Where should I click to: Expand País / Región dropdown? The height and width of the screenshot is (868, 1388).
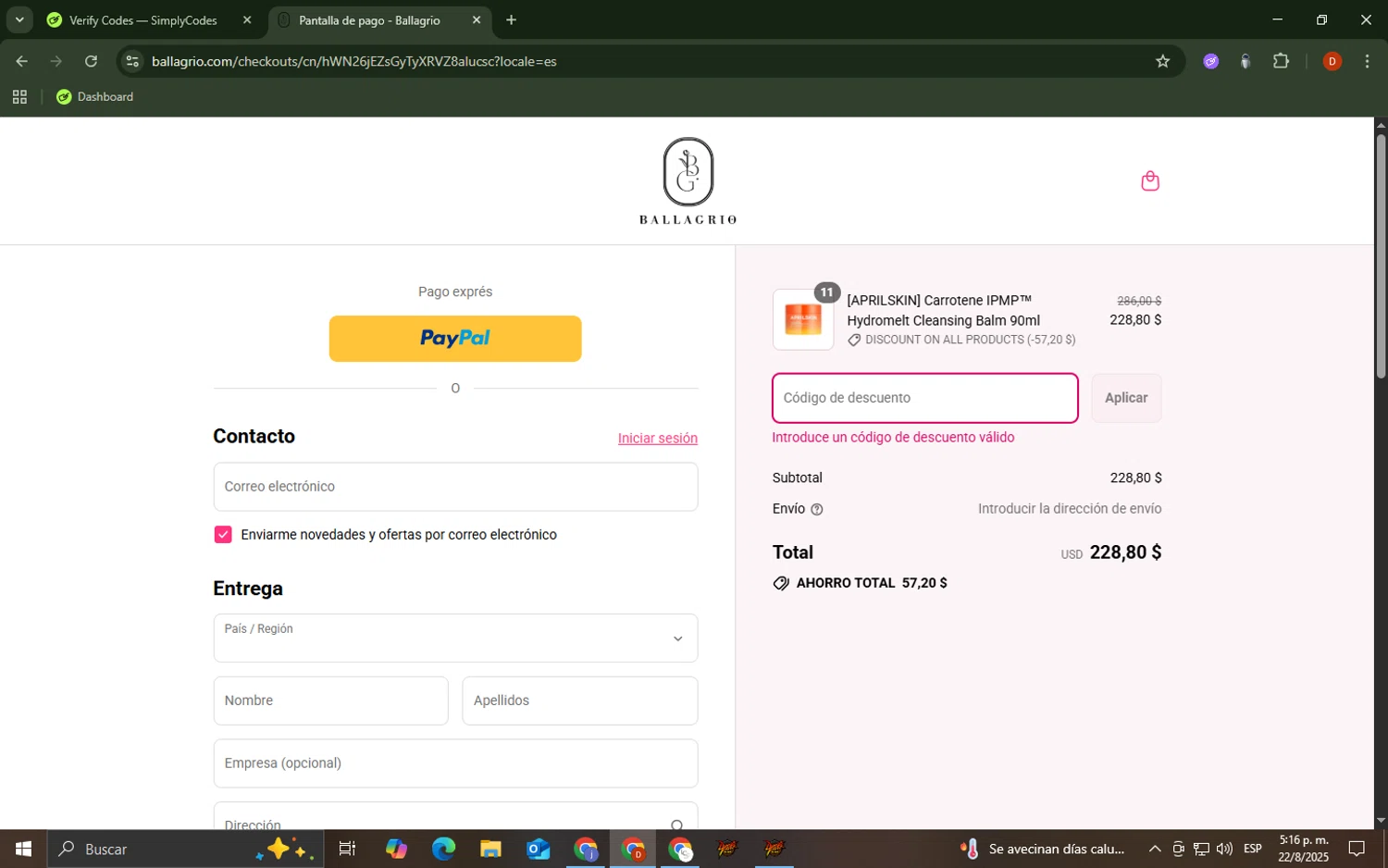tap(455, 638)
